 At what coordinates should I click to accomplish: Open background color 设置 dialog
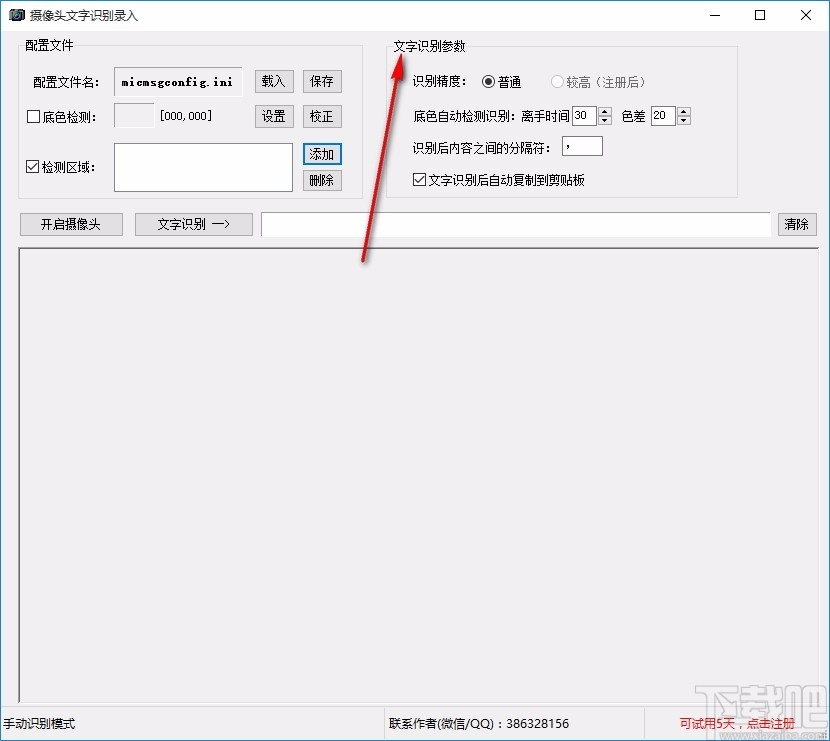click(273, 116)
